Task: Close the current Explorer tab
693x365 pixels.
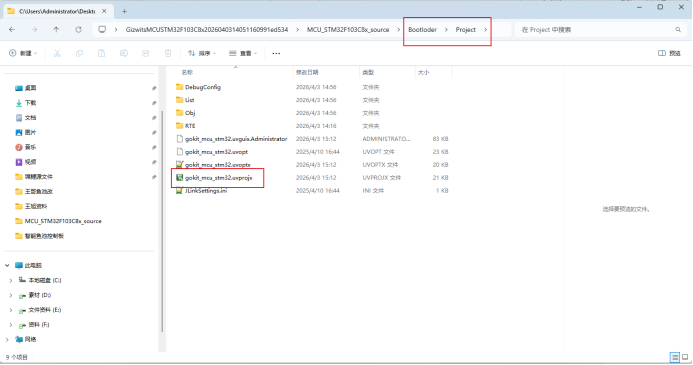Action: point(104,11)
